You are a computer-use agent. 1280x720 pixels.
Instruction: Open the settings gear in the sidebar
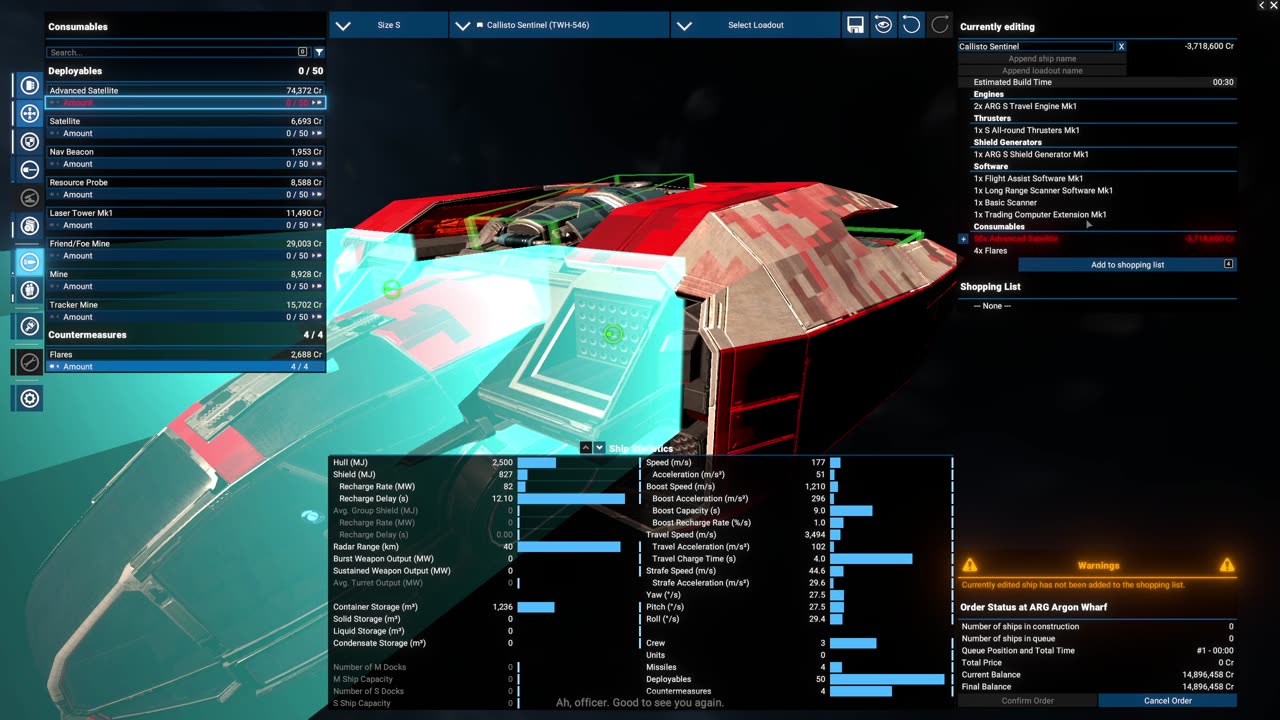point(30,399)
